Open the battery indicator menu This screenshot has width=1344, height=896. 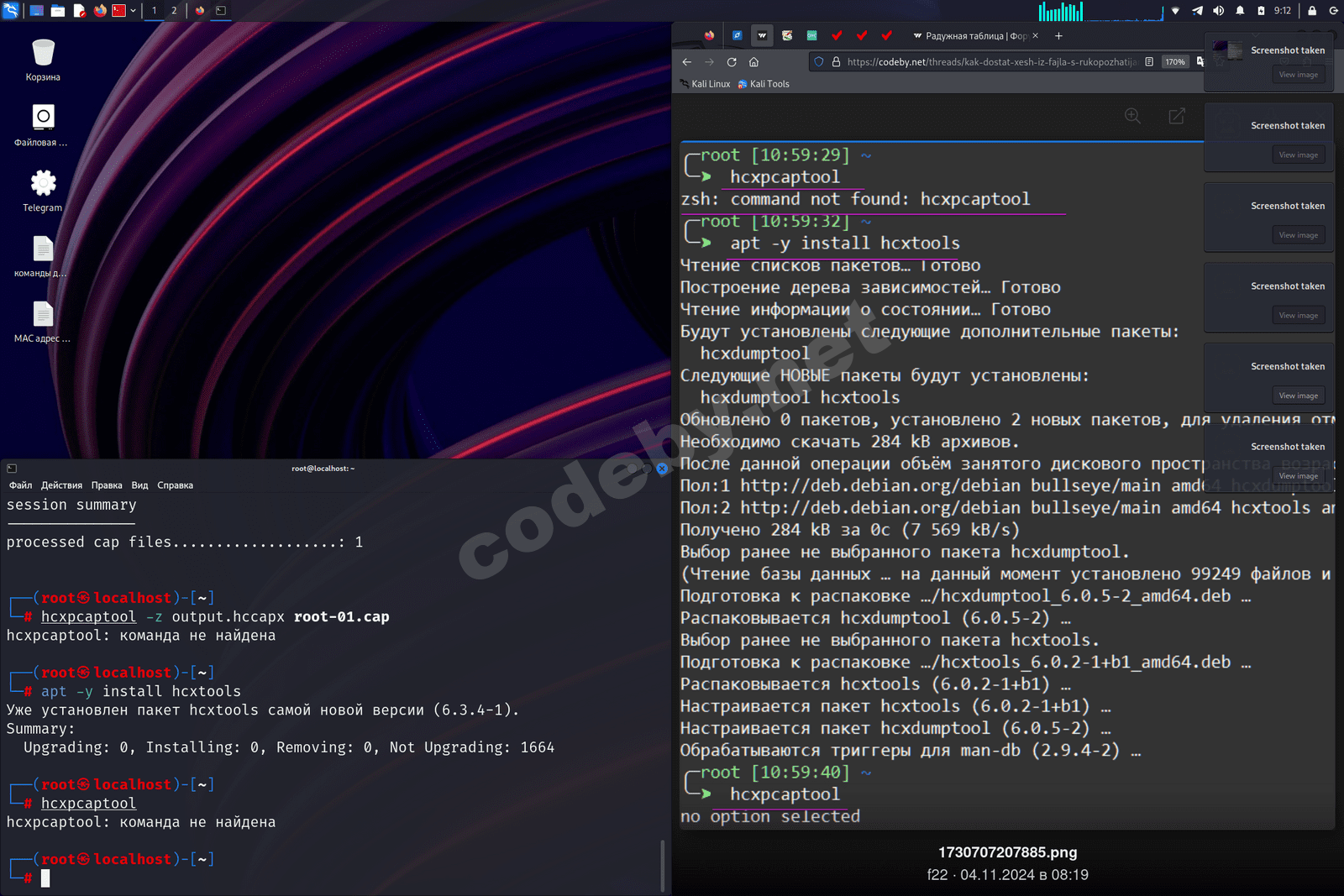point(1261,11)
